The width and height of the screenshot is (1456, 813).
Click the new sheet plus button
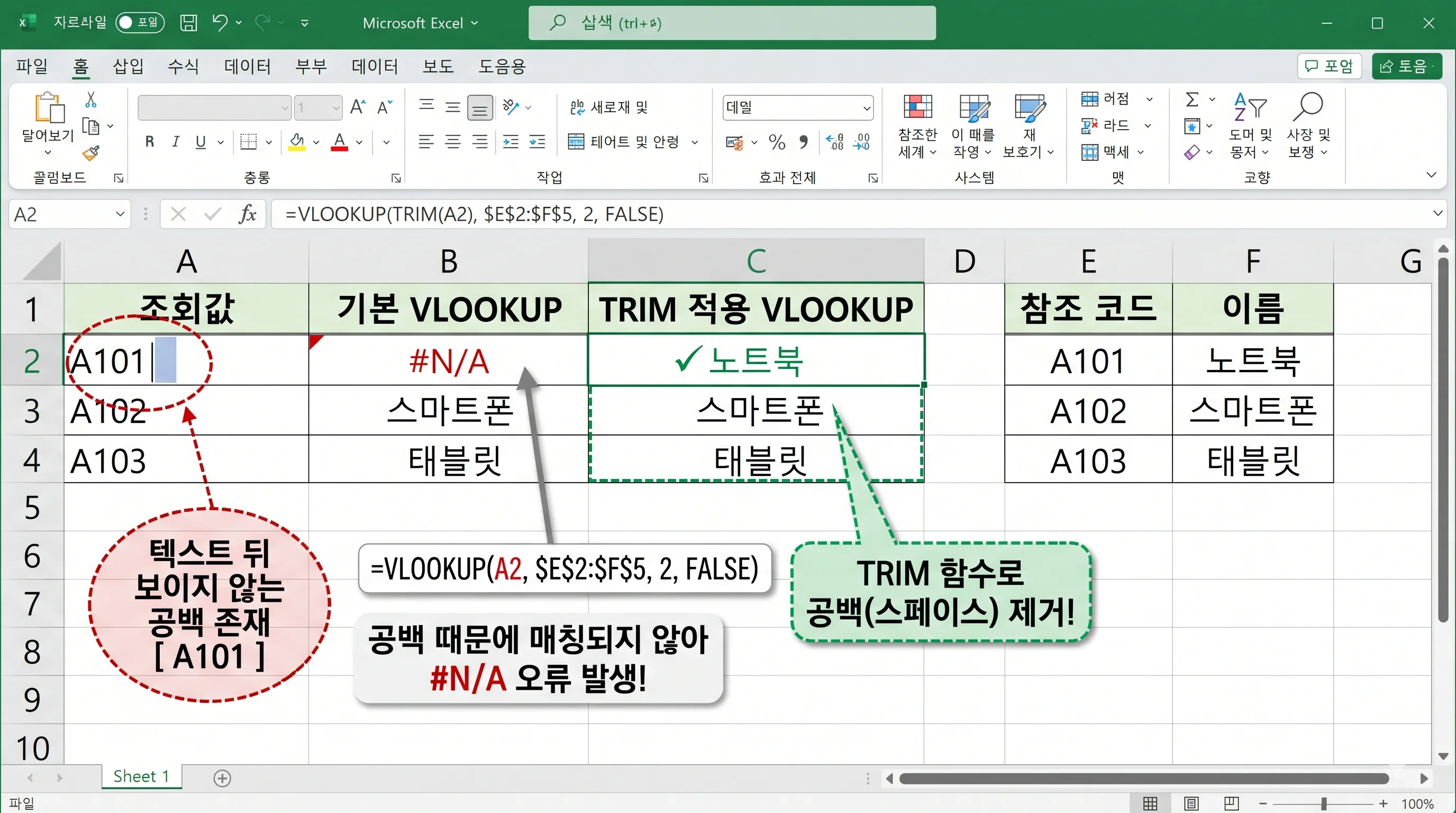click(x=222, y=778)
